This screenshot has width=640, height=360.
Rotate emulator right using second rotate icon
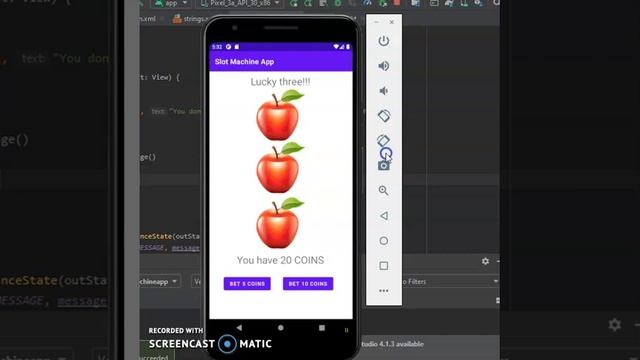tap(383, 140)
